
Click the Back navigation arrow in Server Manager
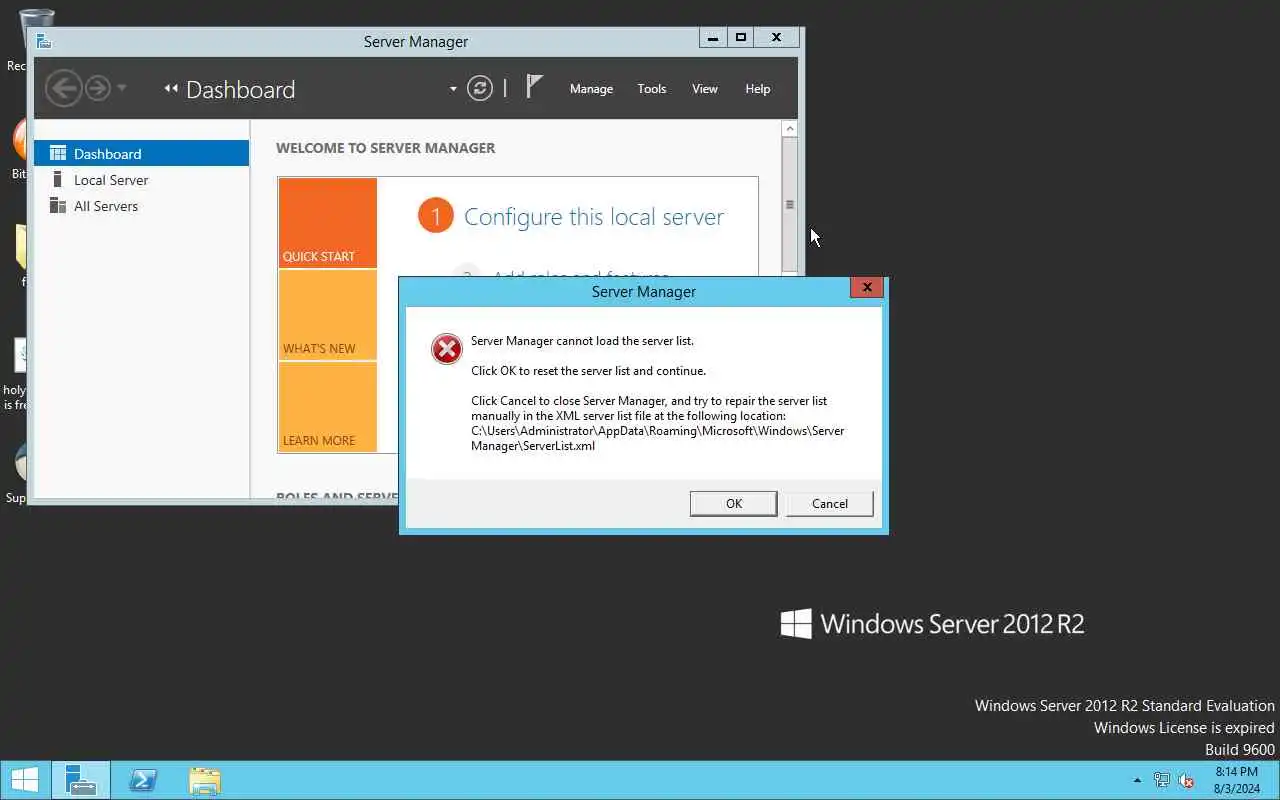tap(63, 88)
